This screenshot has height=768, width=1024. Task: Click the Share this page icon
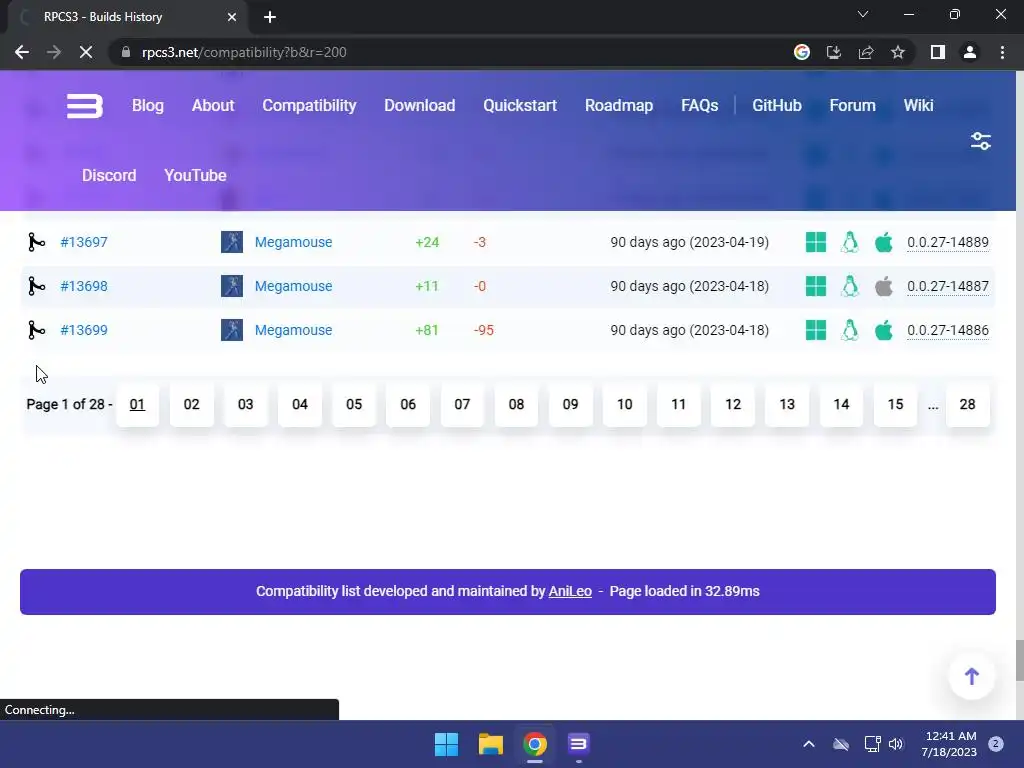point(866,52)
